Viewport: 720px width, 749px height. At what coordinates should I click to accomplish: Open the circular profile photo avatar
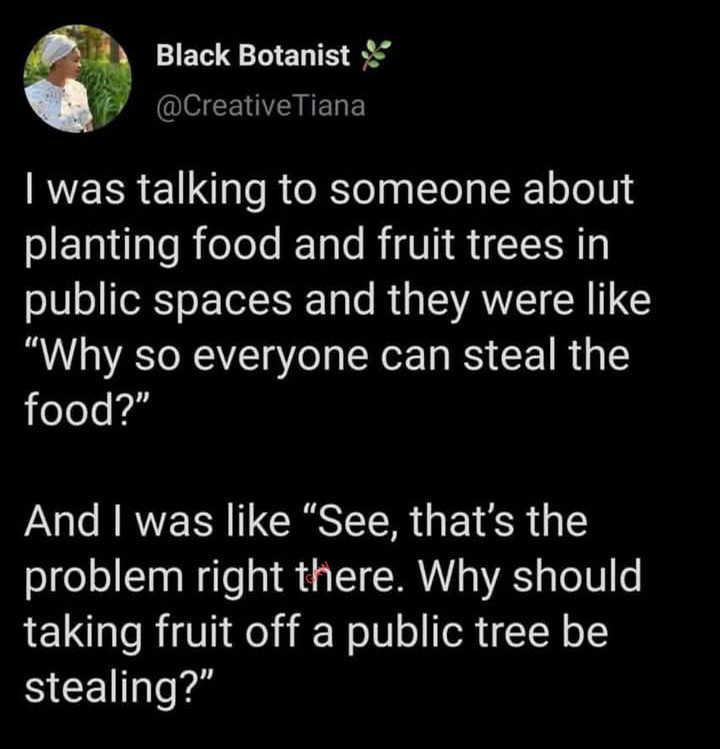click(x=77, y=78)
